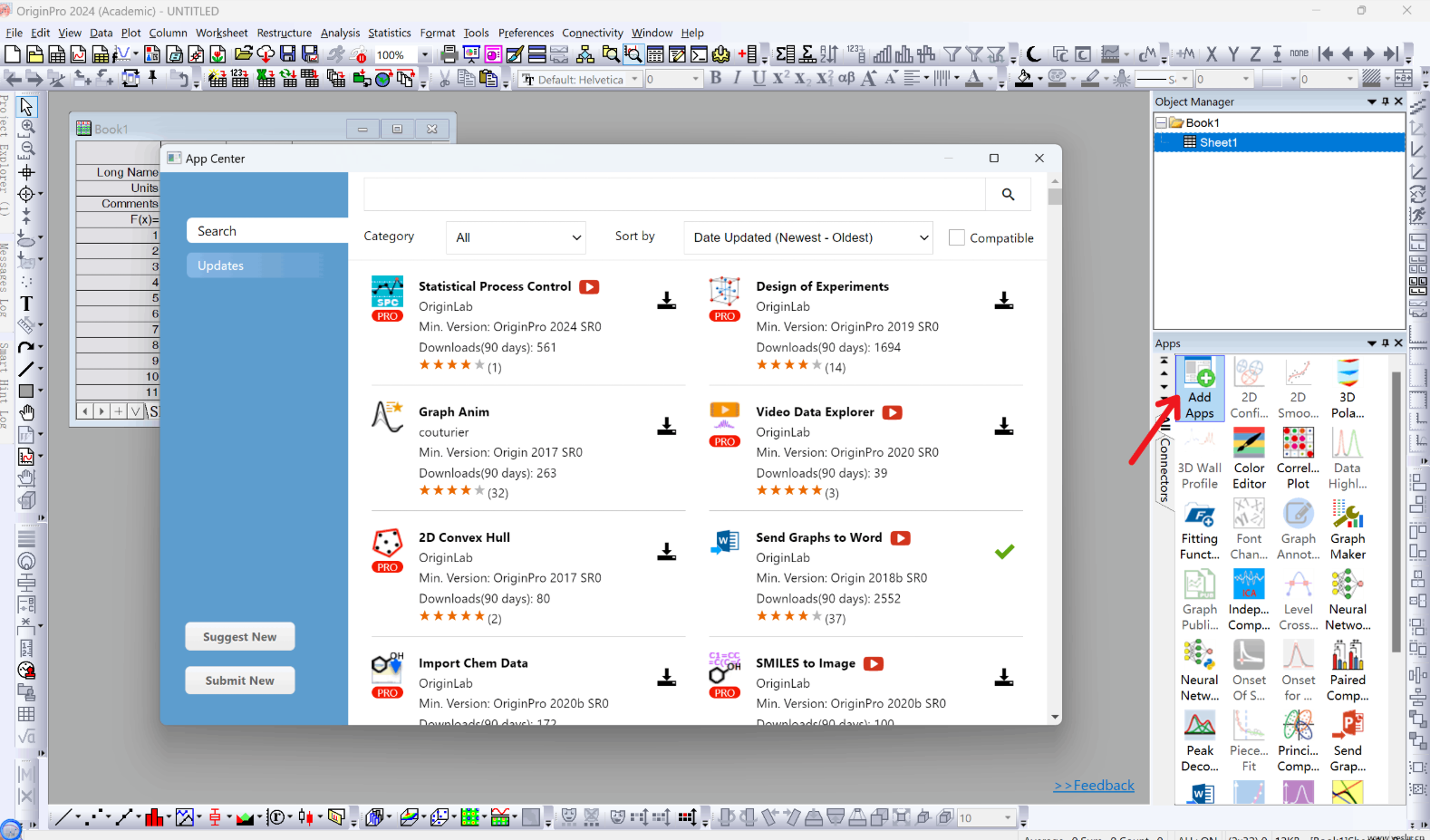Image resolution: width=1430 pixels, height=840 pixels.
Task: Open the Sort by dropdown
Action: pos(808,237)
